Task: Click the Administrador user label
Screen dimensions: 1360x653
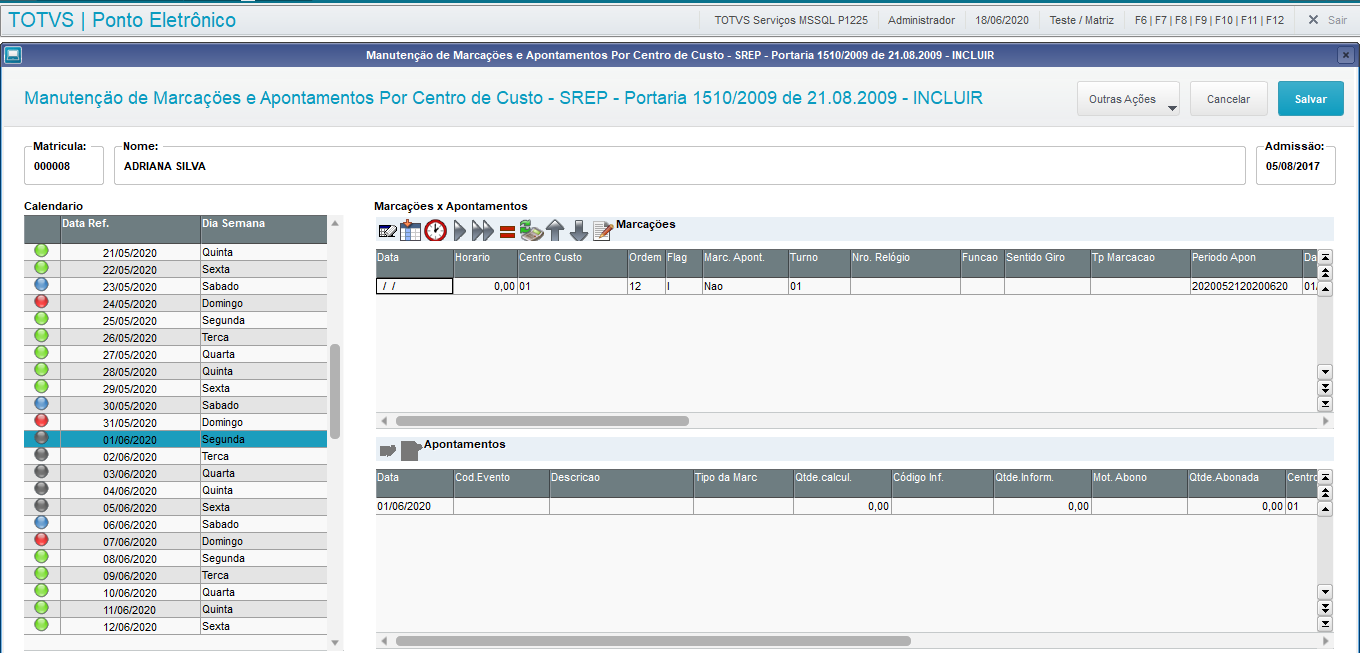Action: coord(921,20)
